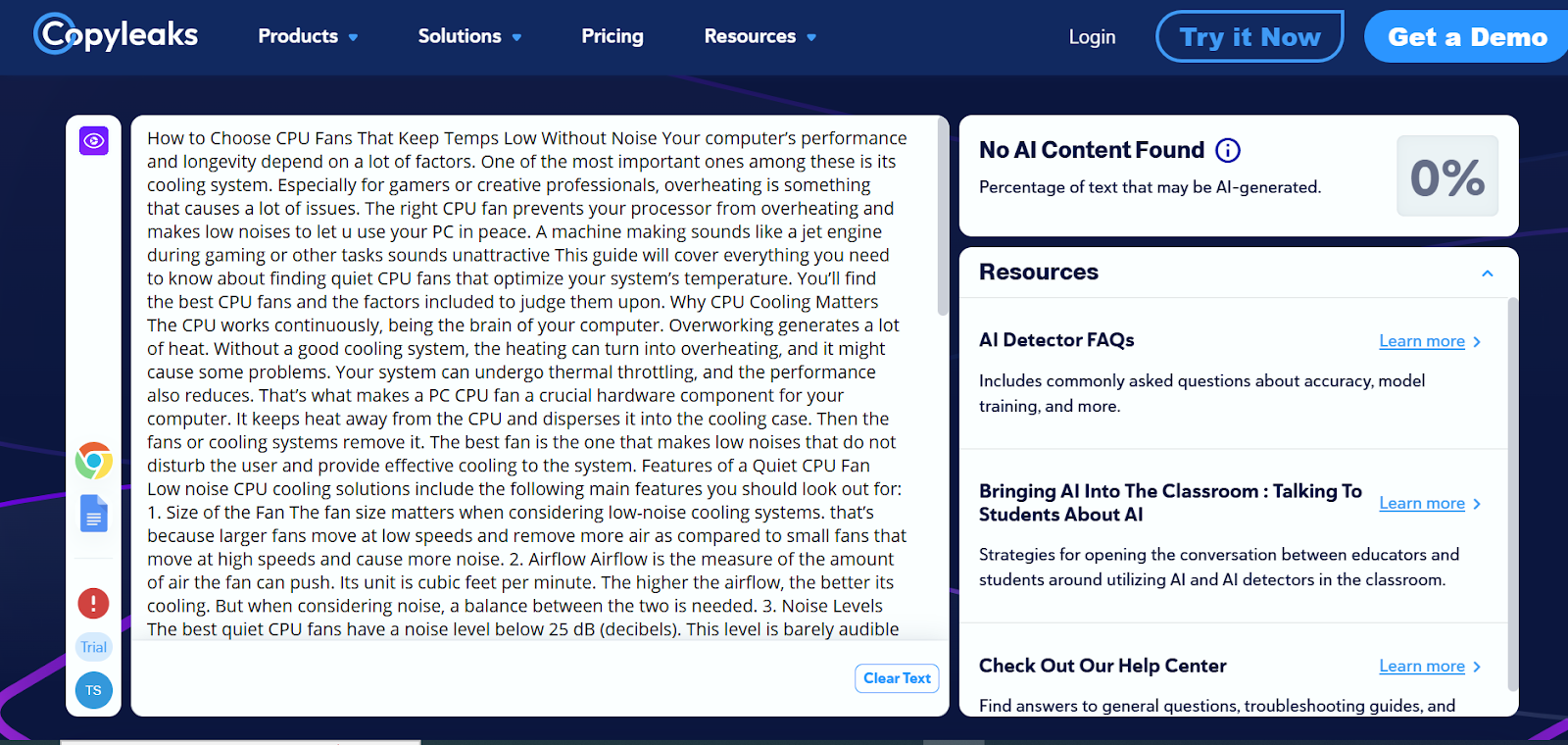1568x745 pixels.
Task: Go to the Pricing page
Action: (x=612, y=36)
